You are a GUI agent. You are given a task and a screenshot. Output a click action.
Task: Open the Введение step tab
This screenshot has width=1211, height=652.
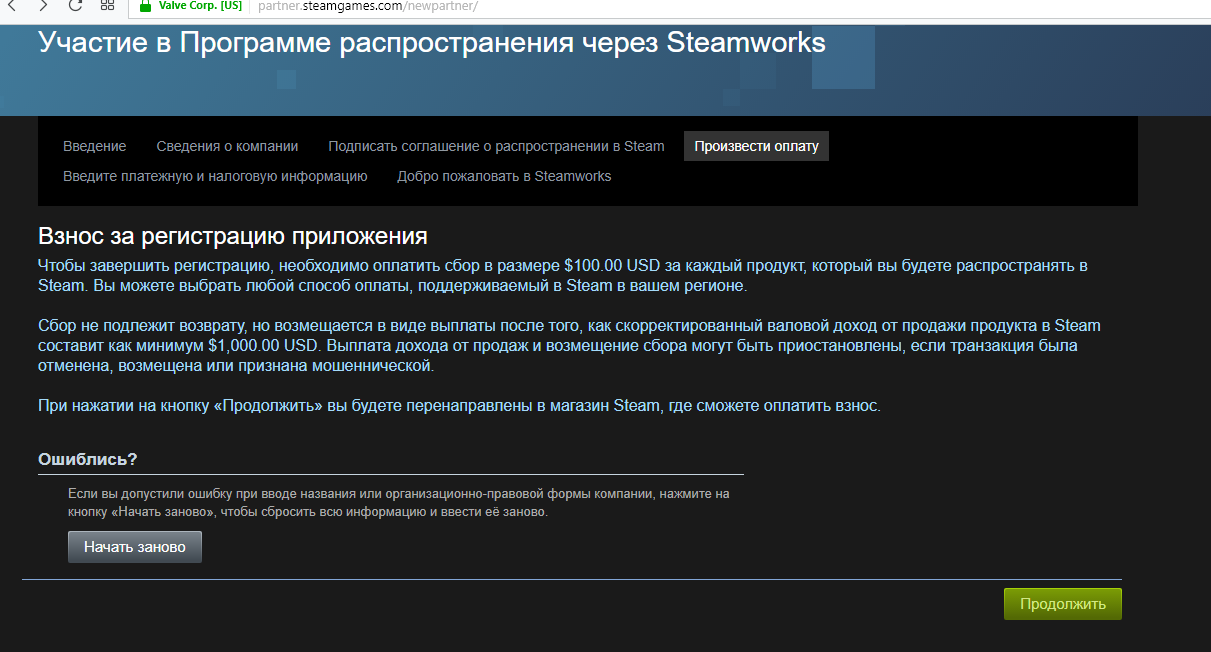[x=95, y=146]
